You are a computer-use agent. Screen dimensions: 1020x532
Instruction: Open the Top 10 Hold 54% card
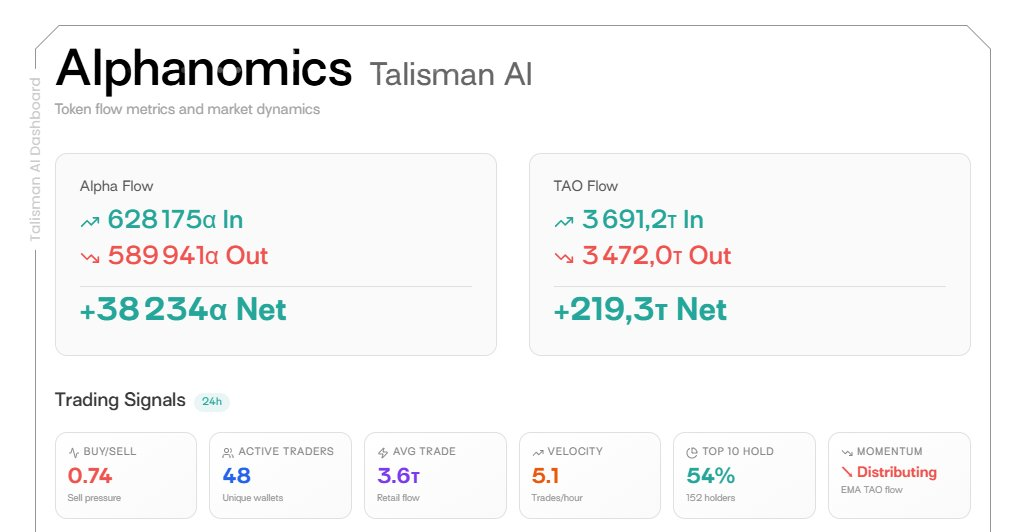pos(744,475)
